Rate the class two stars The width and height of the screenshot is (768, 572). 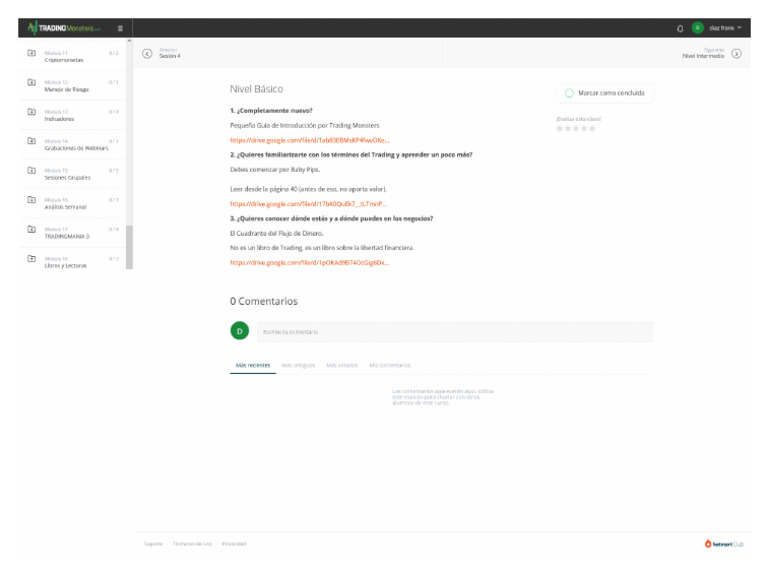(568, 128)
